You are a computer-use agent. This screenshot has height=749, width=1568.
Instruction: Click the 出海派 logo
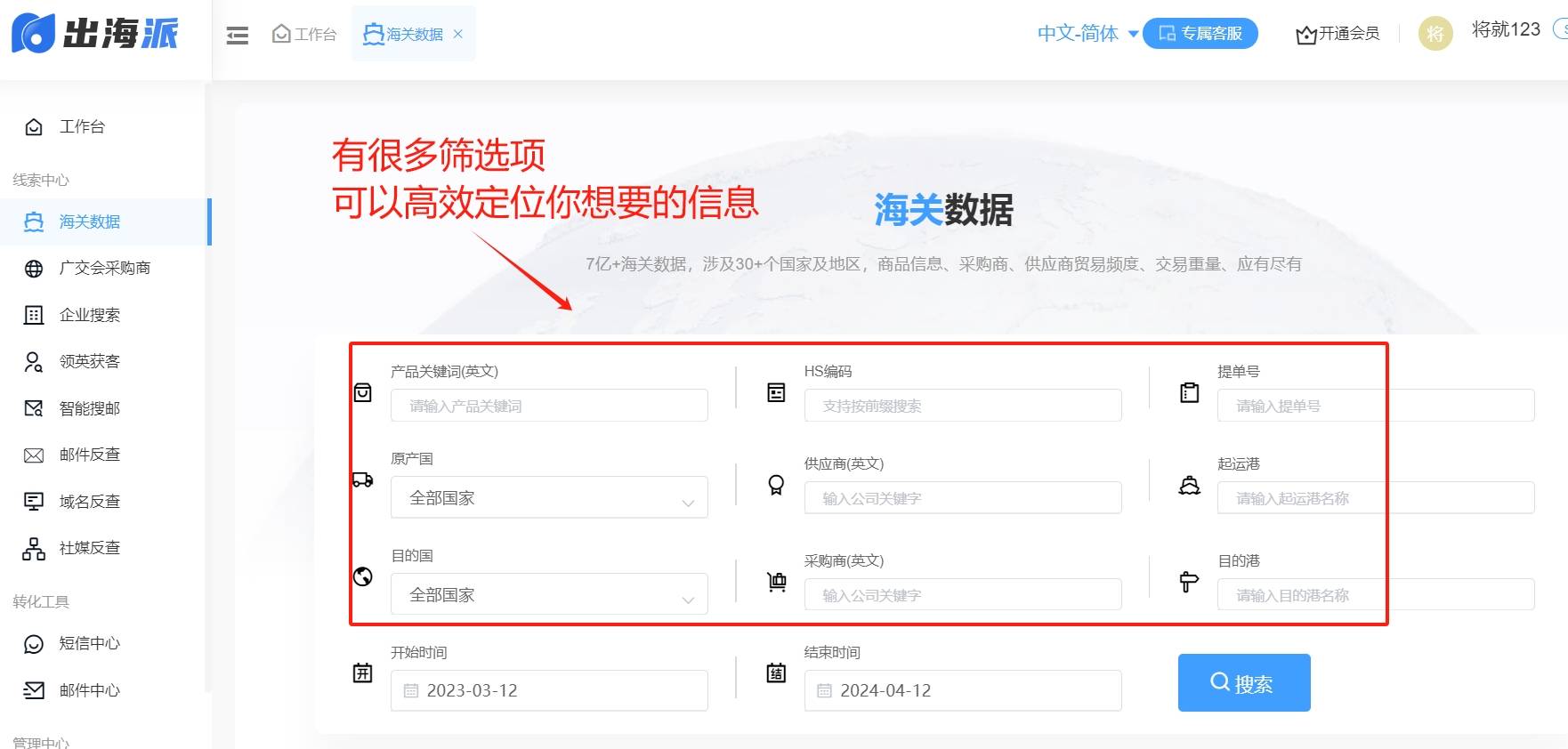click(95, 34)
